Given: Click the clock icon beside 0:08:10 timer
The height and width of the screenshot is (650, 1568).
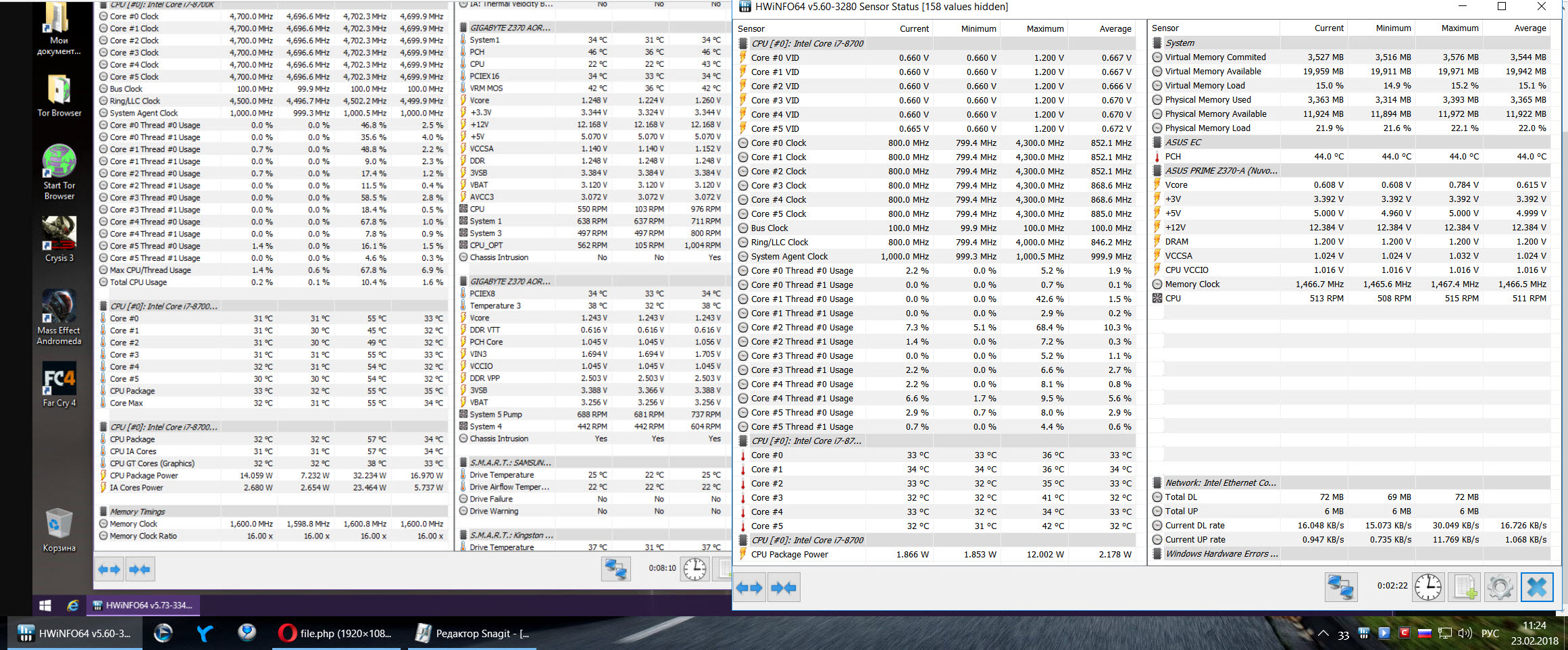Looking at the screenshot, I should point(694,569).
